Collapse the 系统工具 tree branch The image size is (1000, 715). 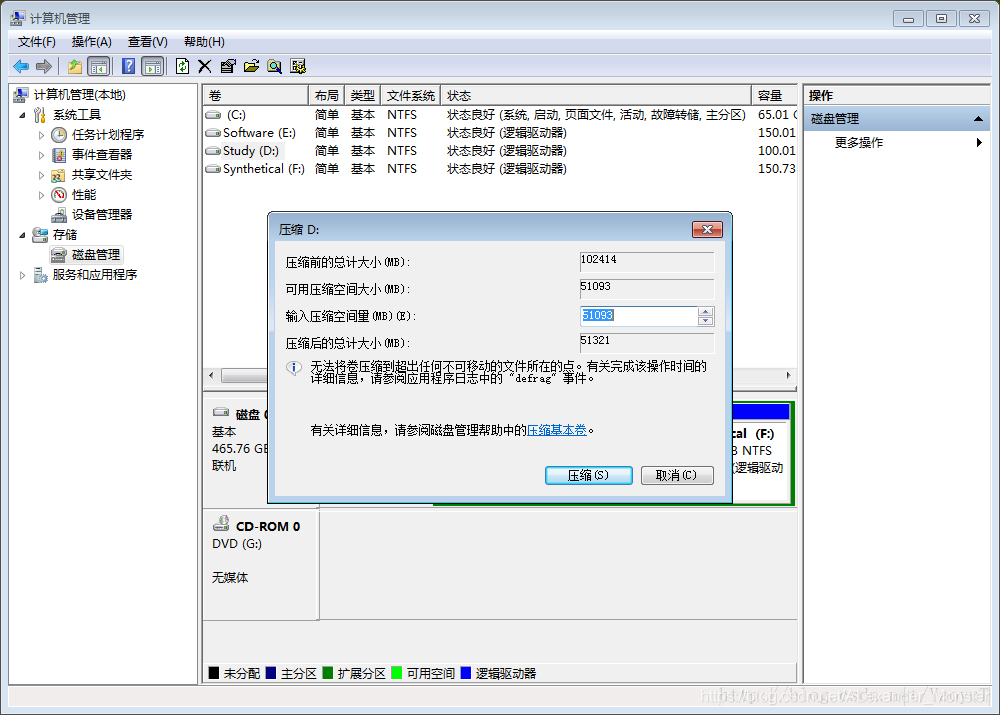[x=22, y=114]
